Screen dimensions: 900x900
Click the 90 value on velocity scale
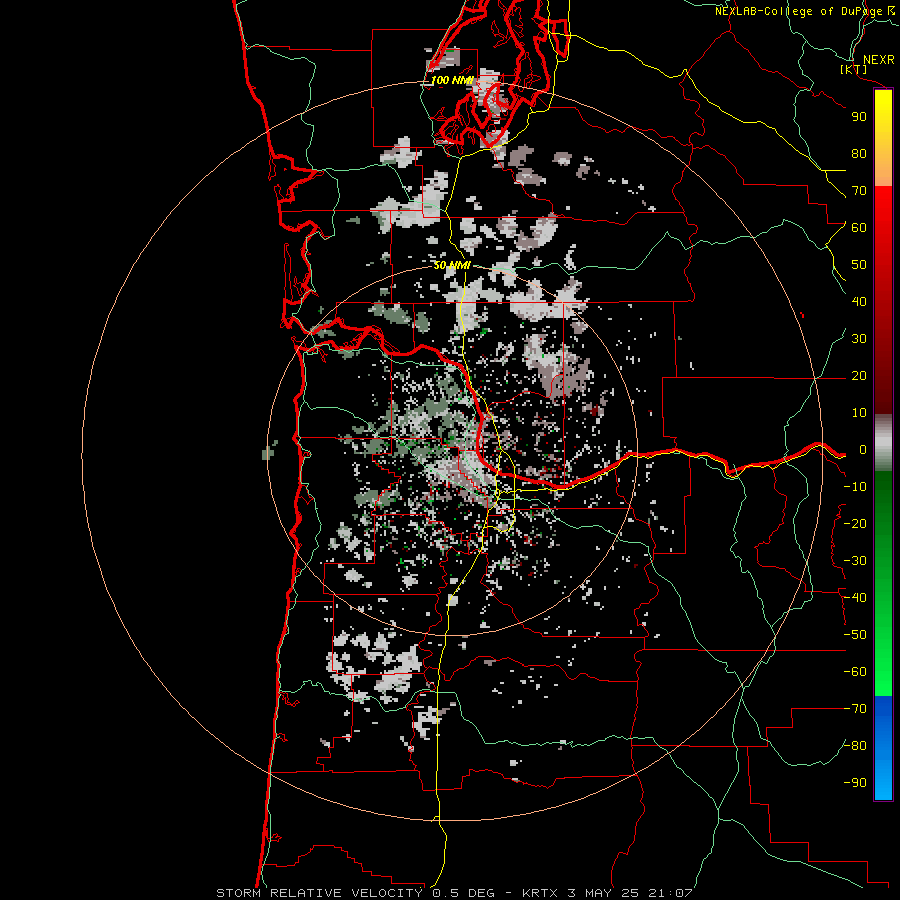859,117
